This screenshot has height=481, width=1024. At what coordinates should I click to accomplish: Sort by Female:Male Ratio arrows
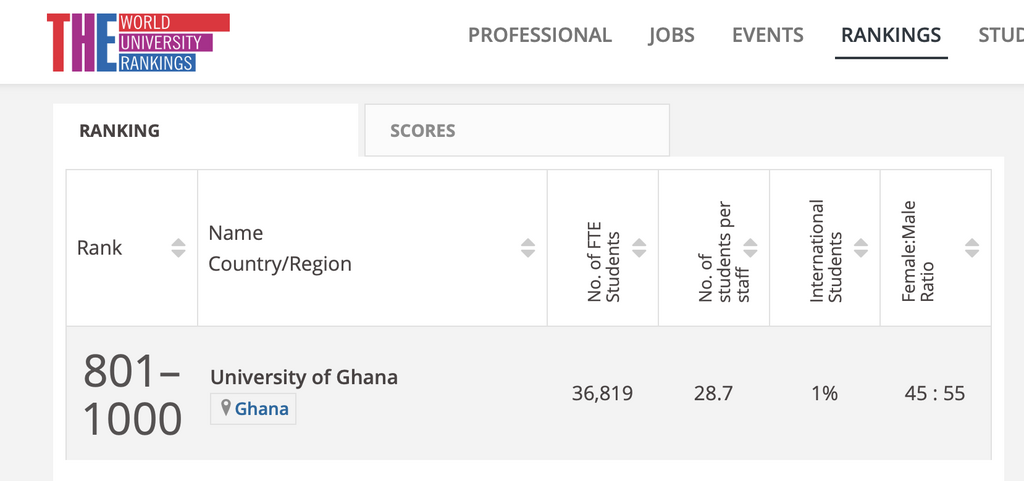[x=972, y=248]
